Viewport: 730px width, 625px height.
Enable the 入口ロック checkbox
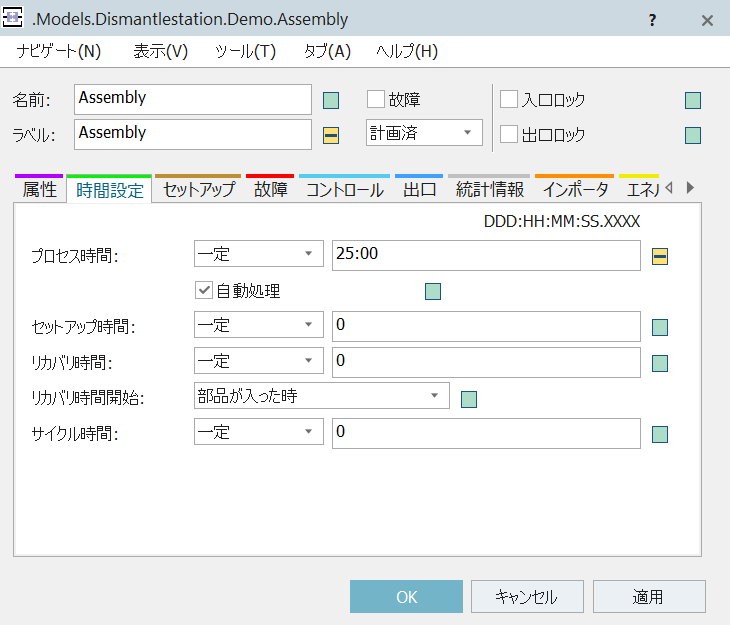(x=509, y=99)
